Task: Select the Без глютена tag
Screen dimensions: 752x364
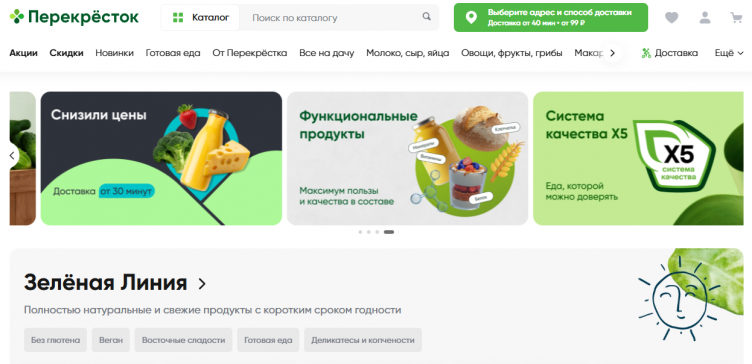Action: [56, 340]
